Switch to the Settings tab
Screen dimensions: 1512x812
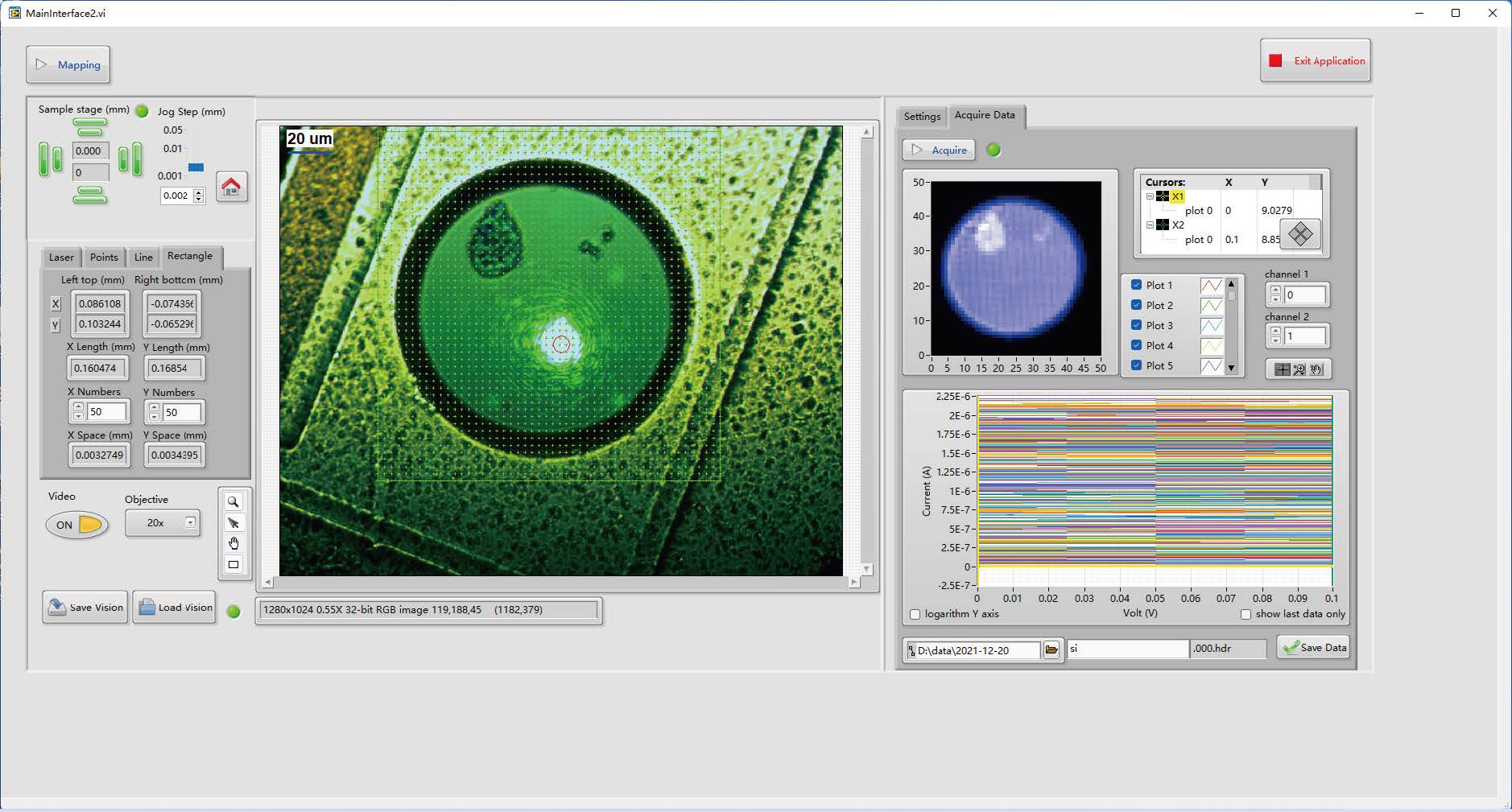tap(922, 117)
